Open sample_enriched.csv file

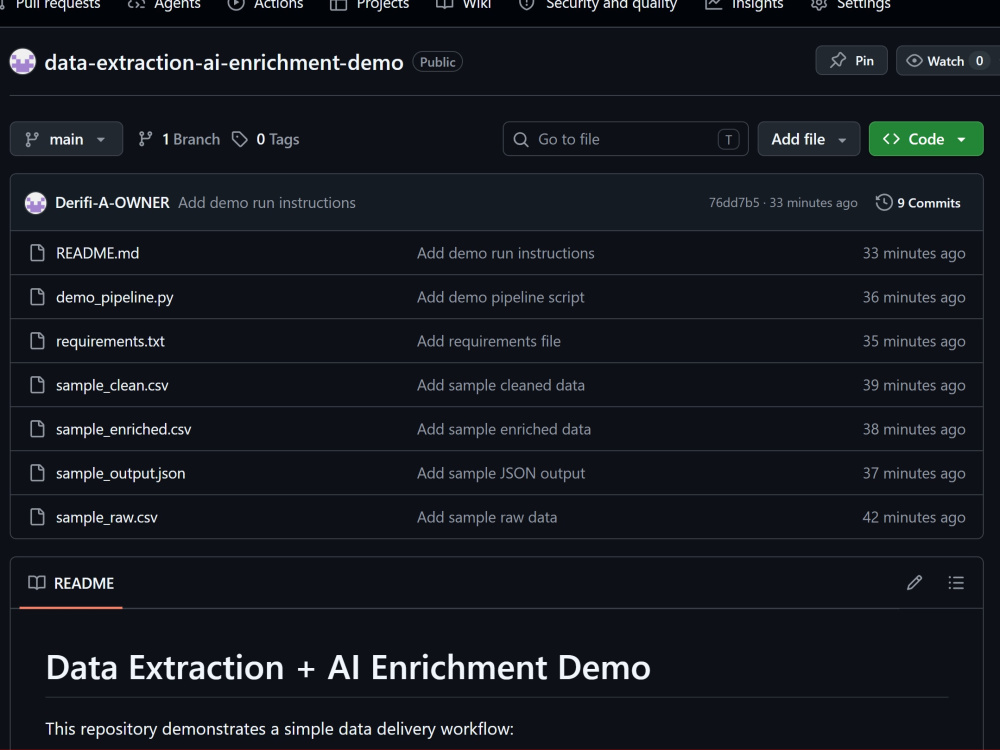124,429
